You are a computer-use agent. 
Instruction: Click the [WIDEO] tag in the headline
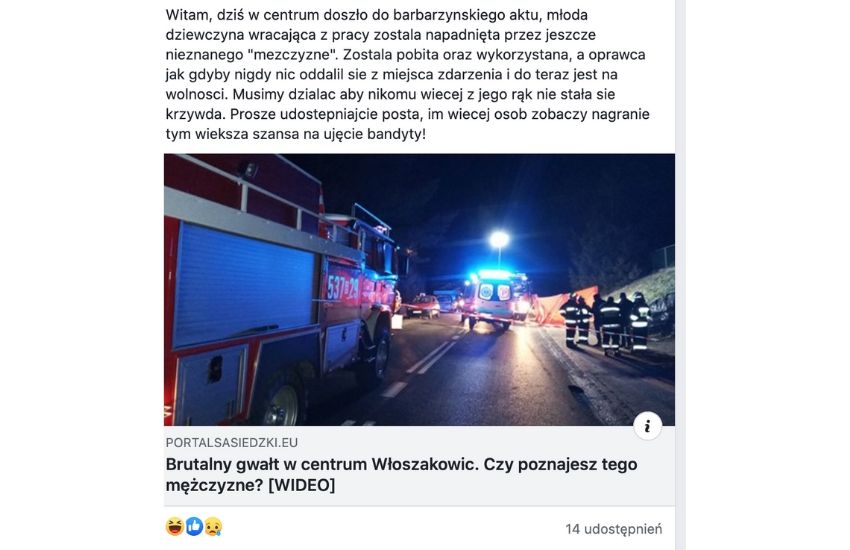pyautogui.click(x=301, y=485)
